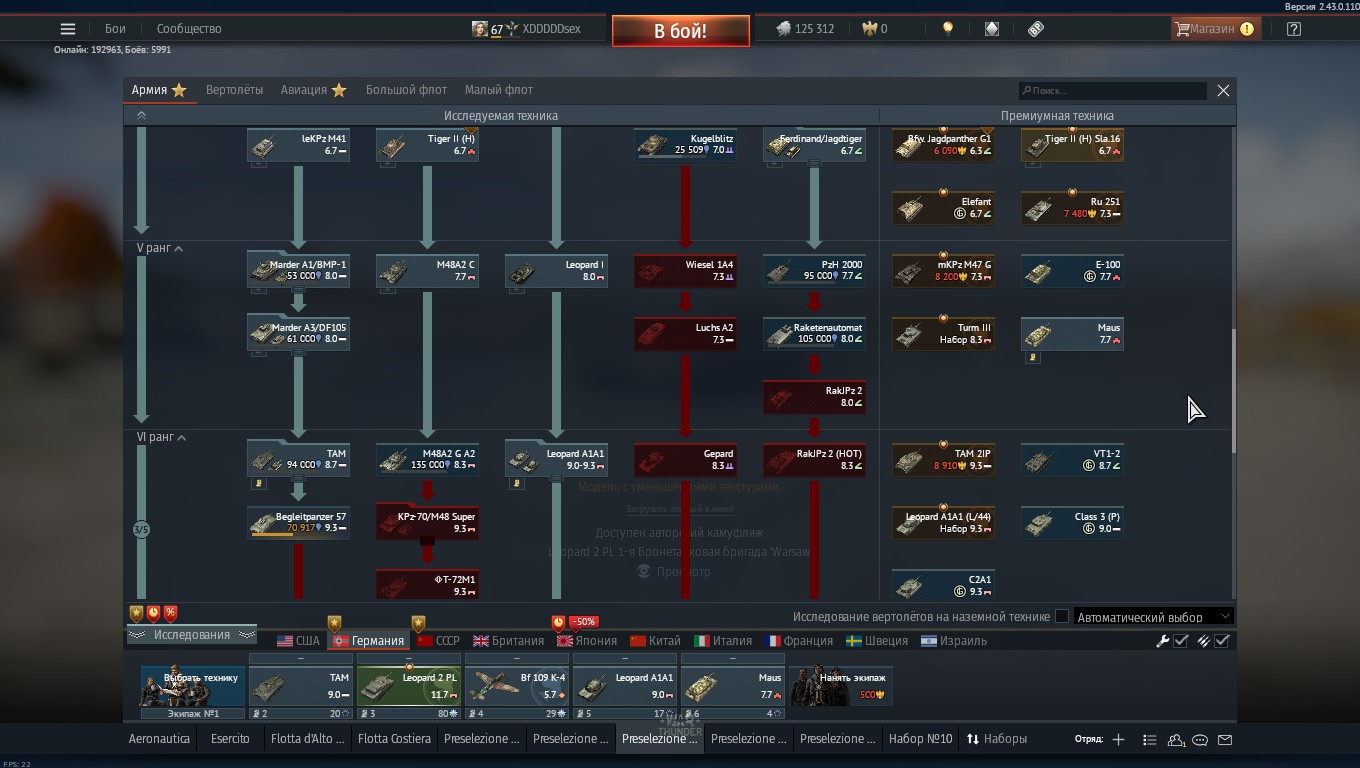Open the chat bubble icon

click(x=1200, y=739)
